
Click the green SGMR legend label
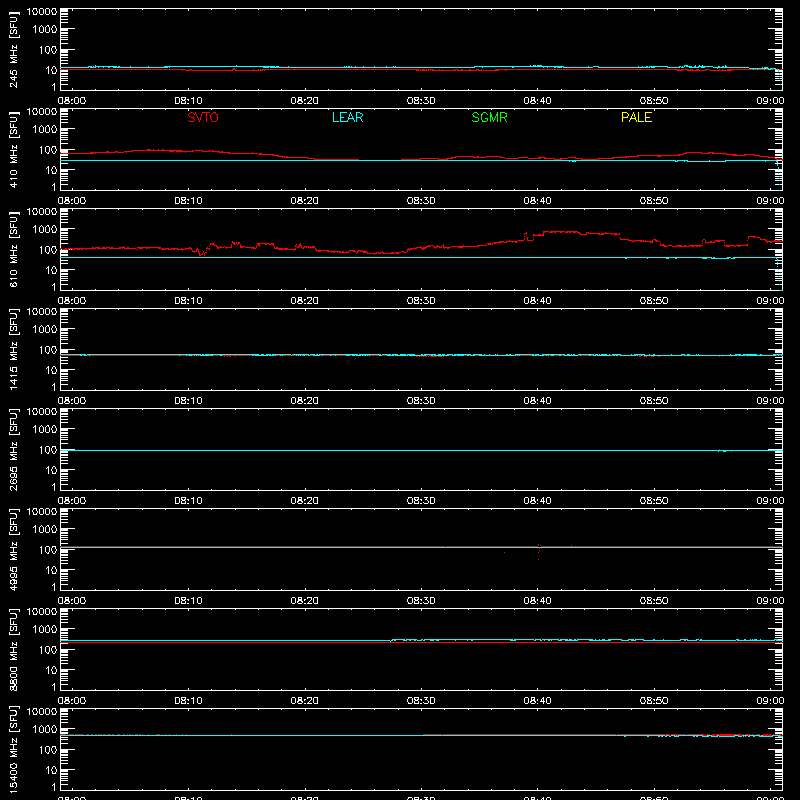click(489, 117)
